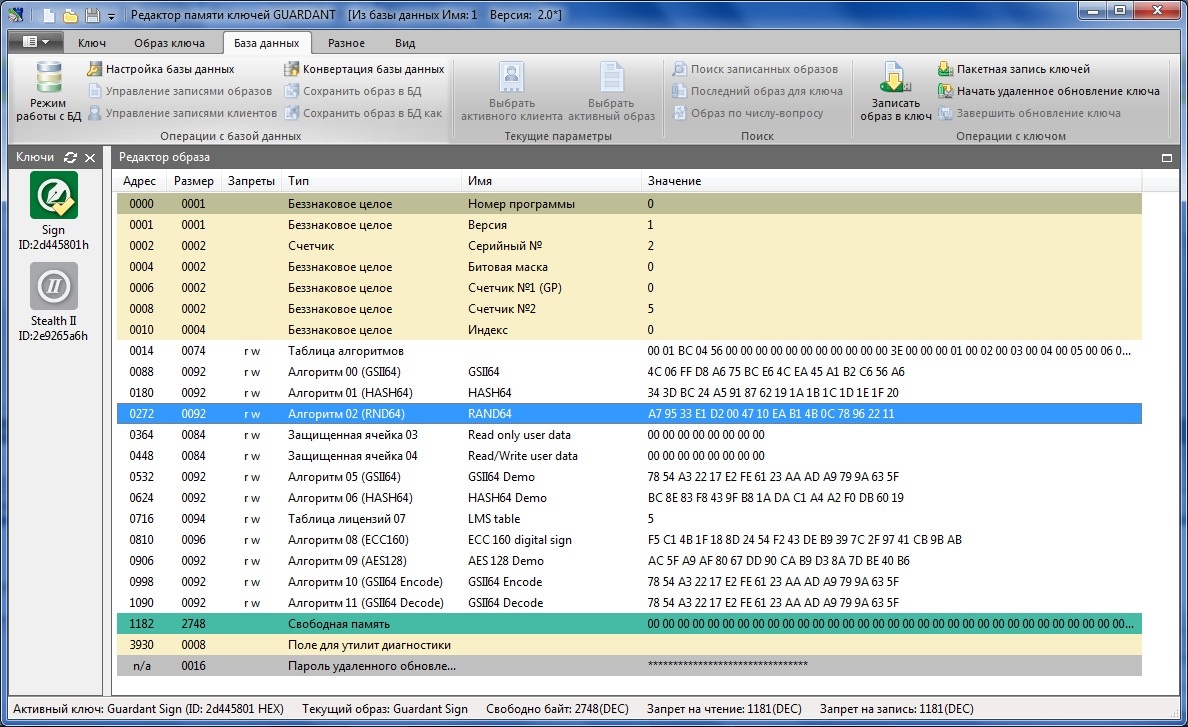
Task: Open the 'Разное' ribbon tab
Action: (x=346, y=43)
